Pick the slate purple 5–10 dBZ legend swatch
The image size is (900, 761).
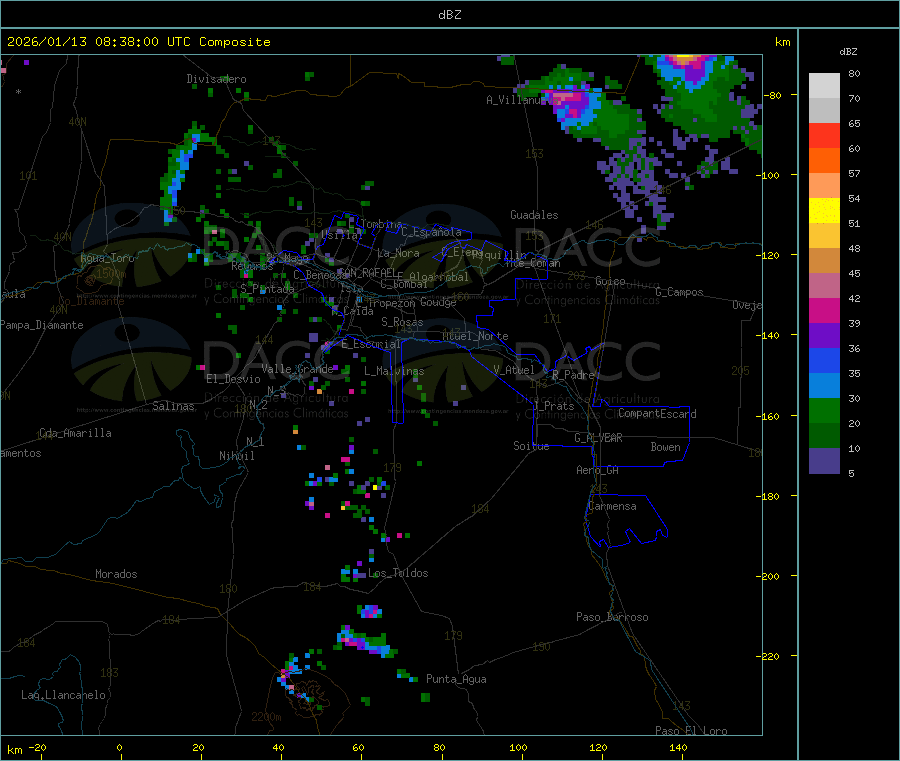click(824, 461)
